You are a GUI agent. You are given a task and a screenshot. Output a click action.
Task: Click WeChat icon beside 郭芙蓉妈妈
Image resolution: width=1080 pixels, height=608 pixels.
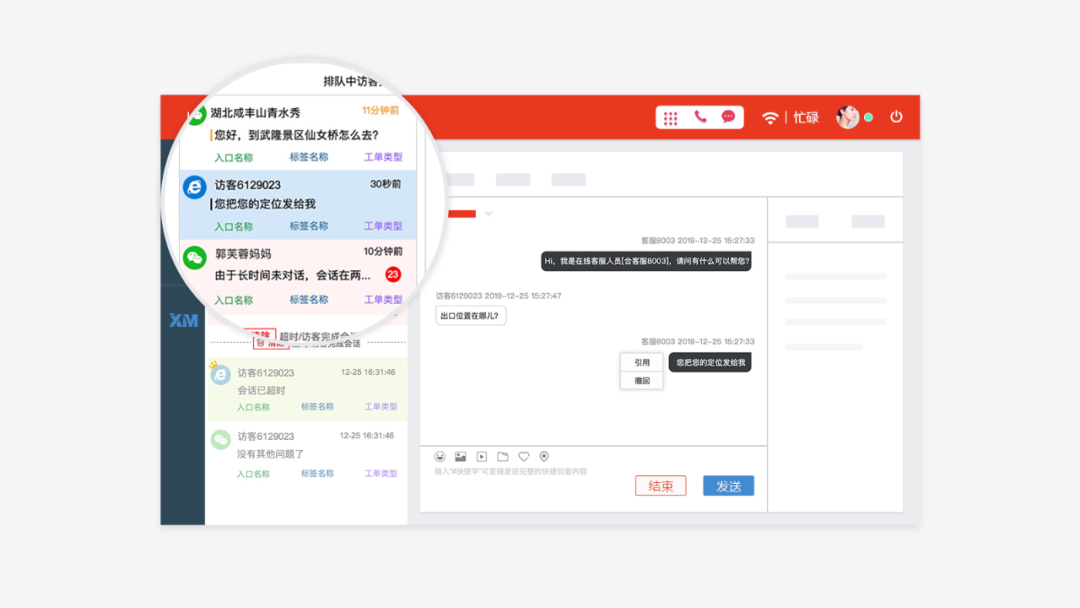[195, 258]
